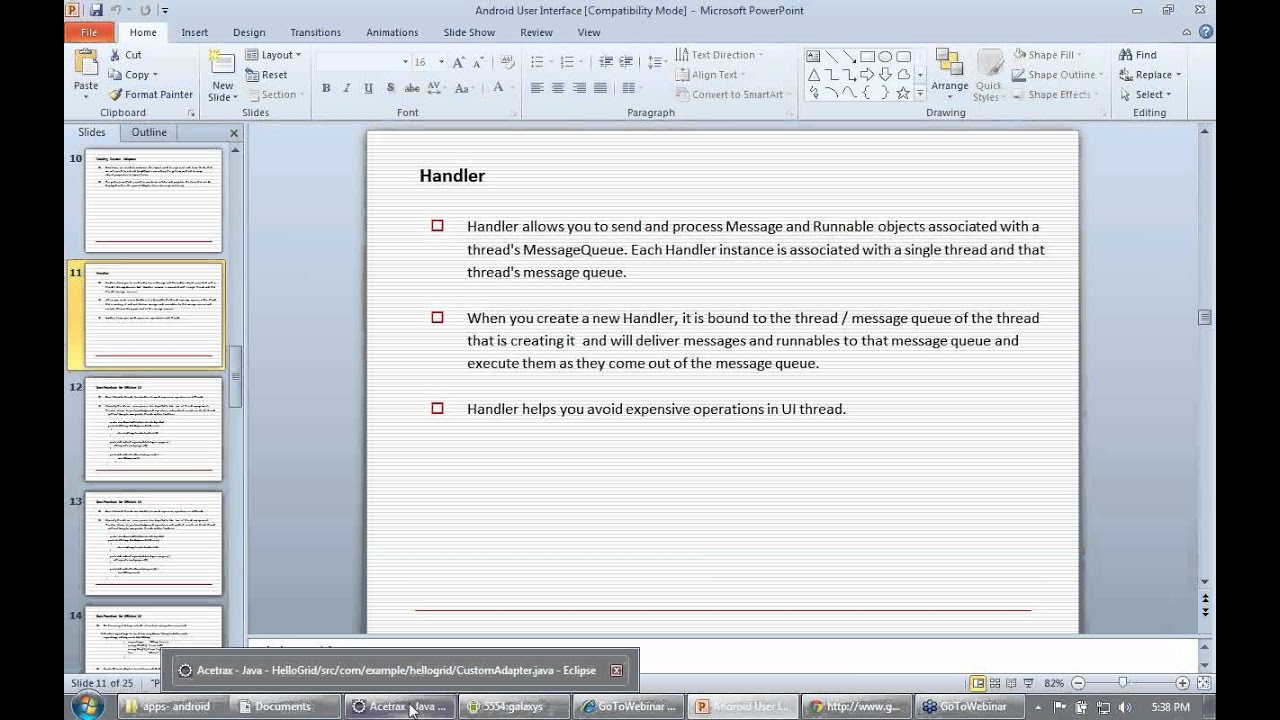This screenshot has height=720, width=1280.
Task: Save the presentation from quick access toolbar
Action: pos(96,11)
